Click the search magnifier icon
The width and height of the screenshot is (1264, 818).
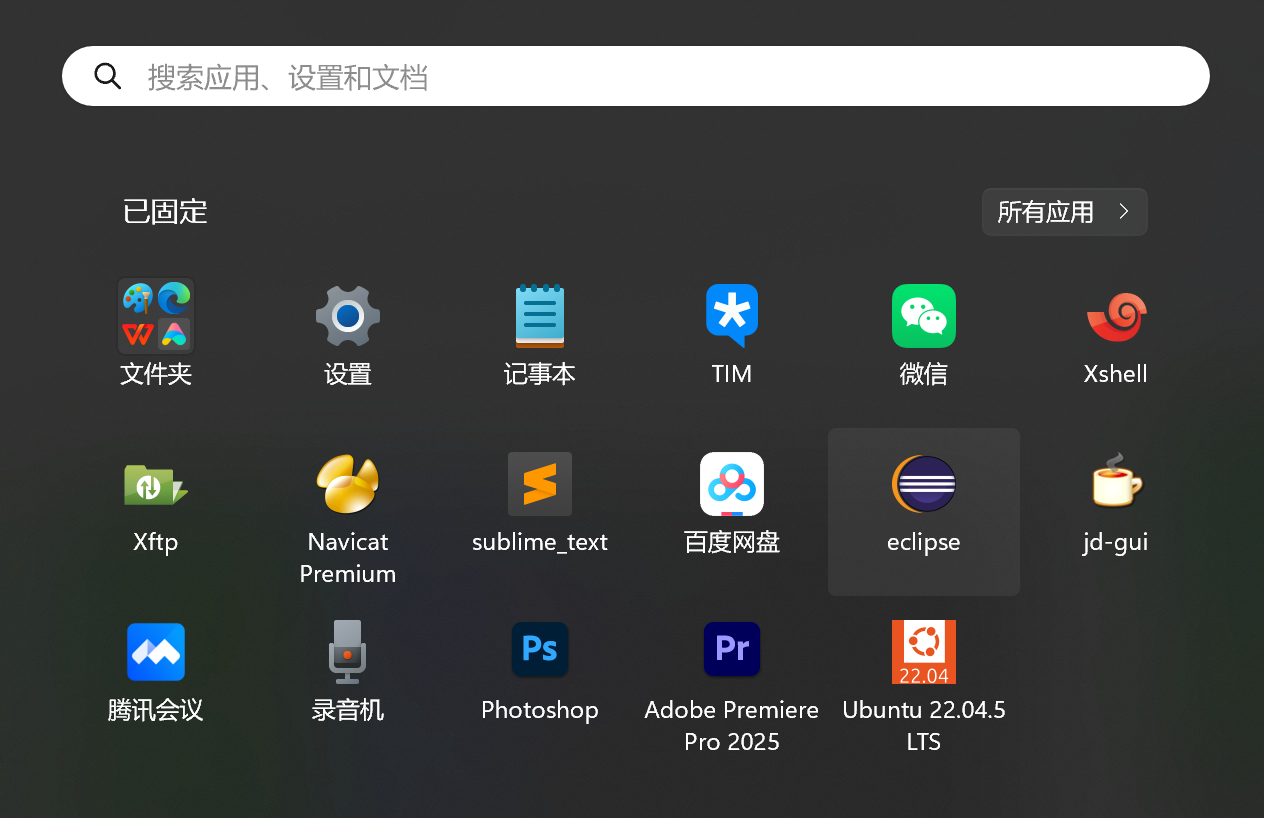coord(108,76)
